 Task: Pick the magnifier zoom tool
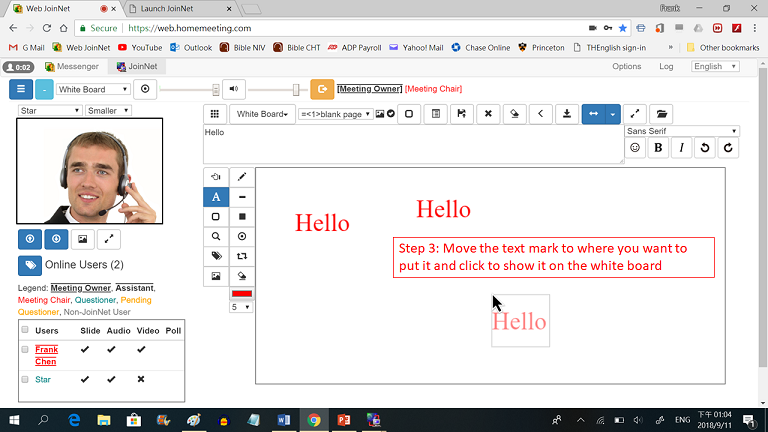(x=216, y=236)
